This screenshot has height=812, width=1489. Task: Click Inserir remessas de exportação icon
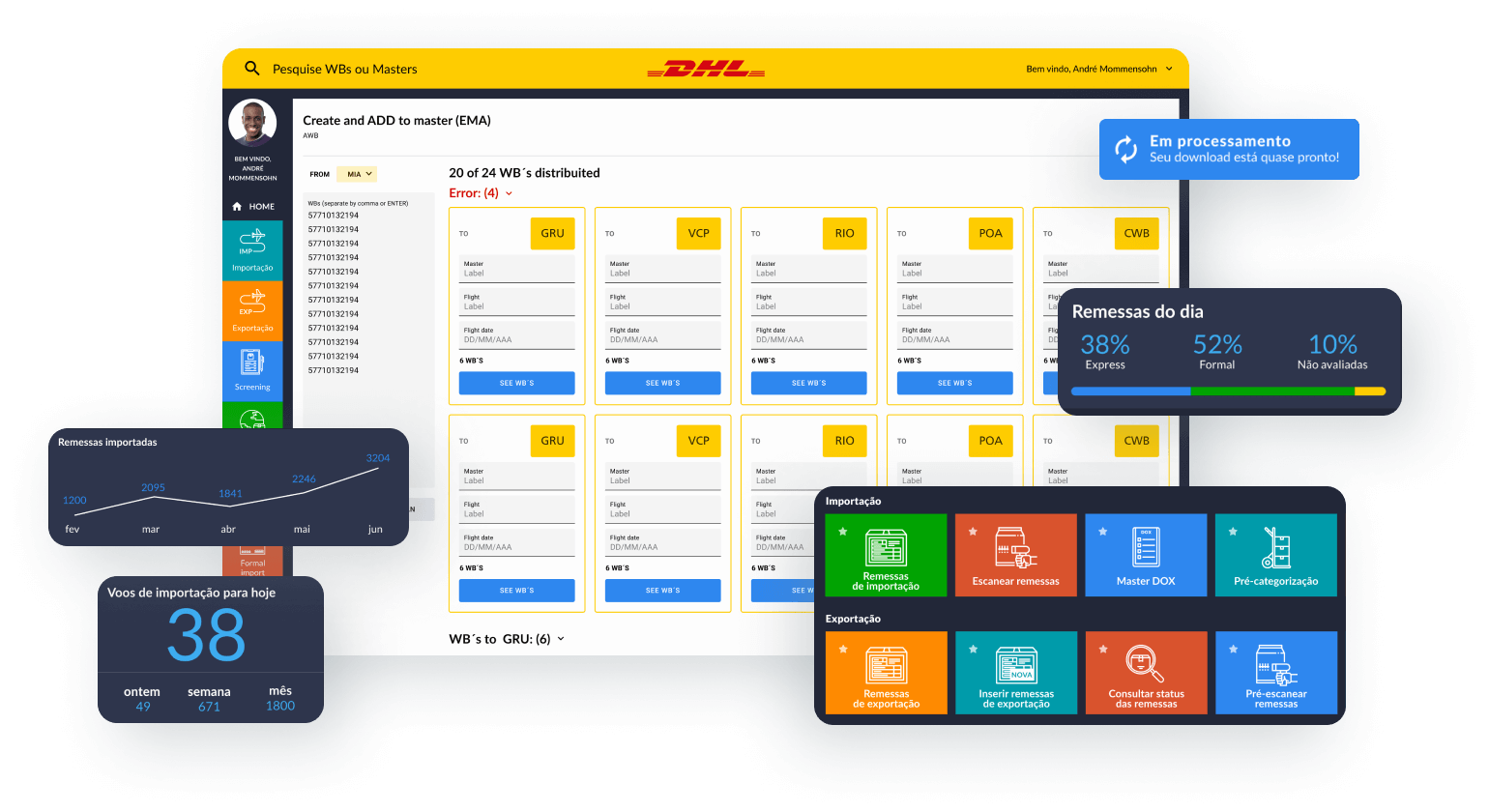(1017, 666)
